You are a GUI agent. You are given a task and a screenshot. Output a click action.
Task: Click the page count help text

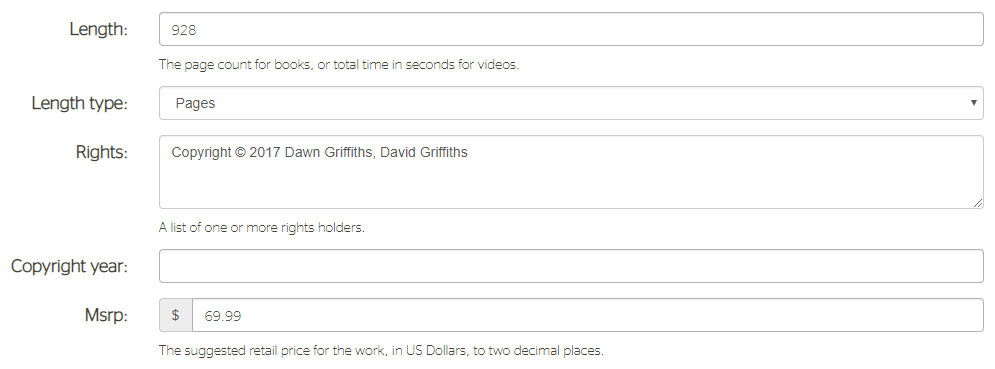[x=339, y=65]
